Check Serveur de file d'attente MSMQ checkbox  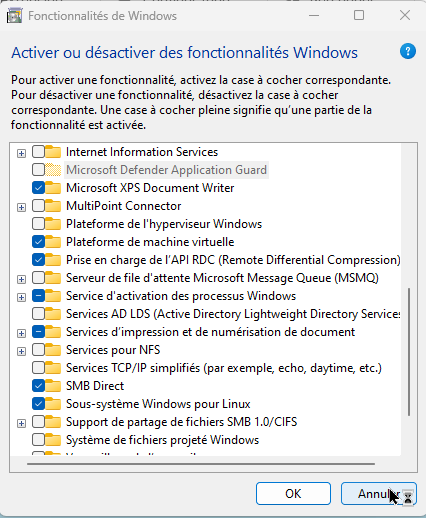point(38,278)
